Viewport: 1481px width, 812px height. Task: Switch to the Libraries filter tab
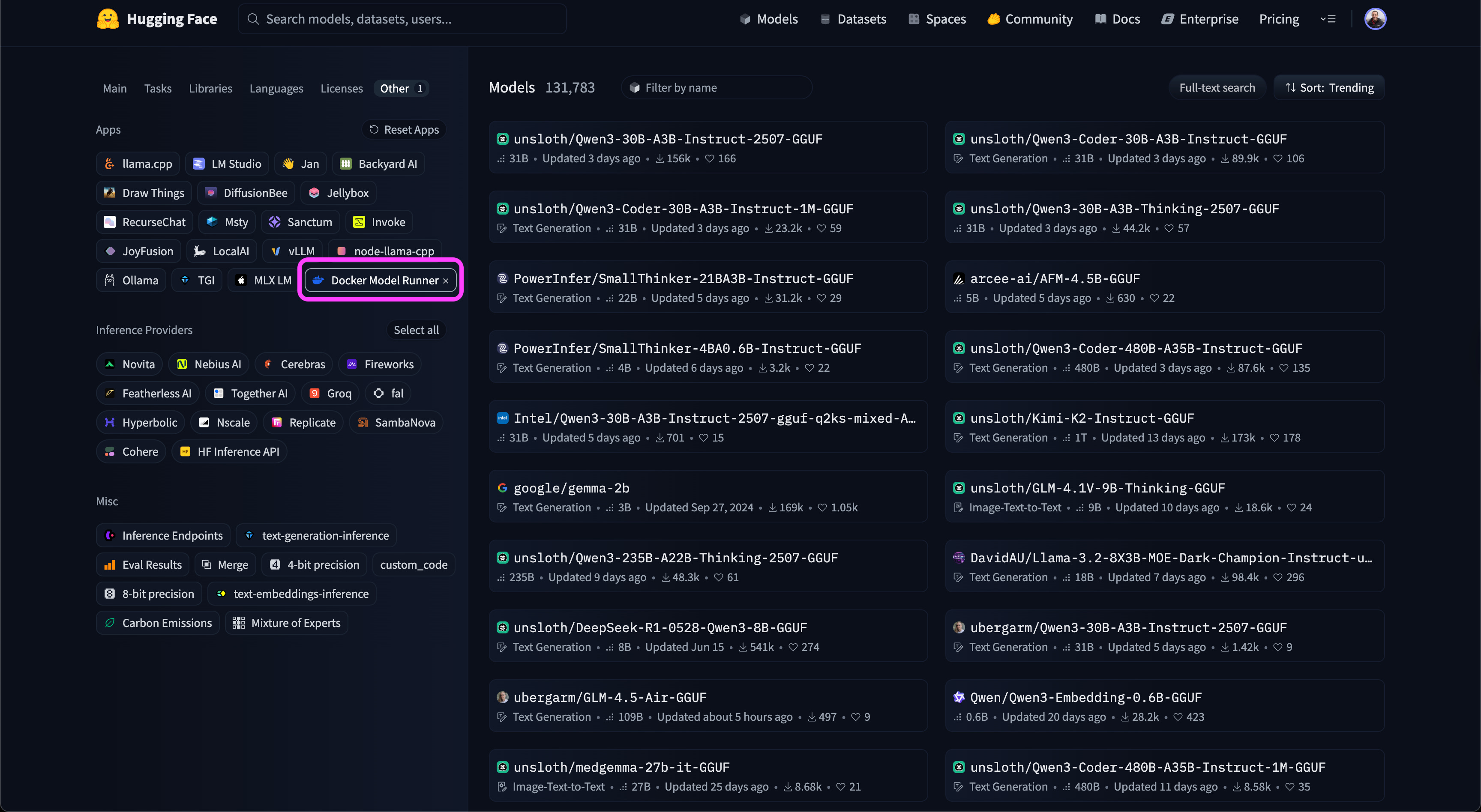[210, 89]
